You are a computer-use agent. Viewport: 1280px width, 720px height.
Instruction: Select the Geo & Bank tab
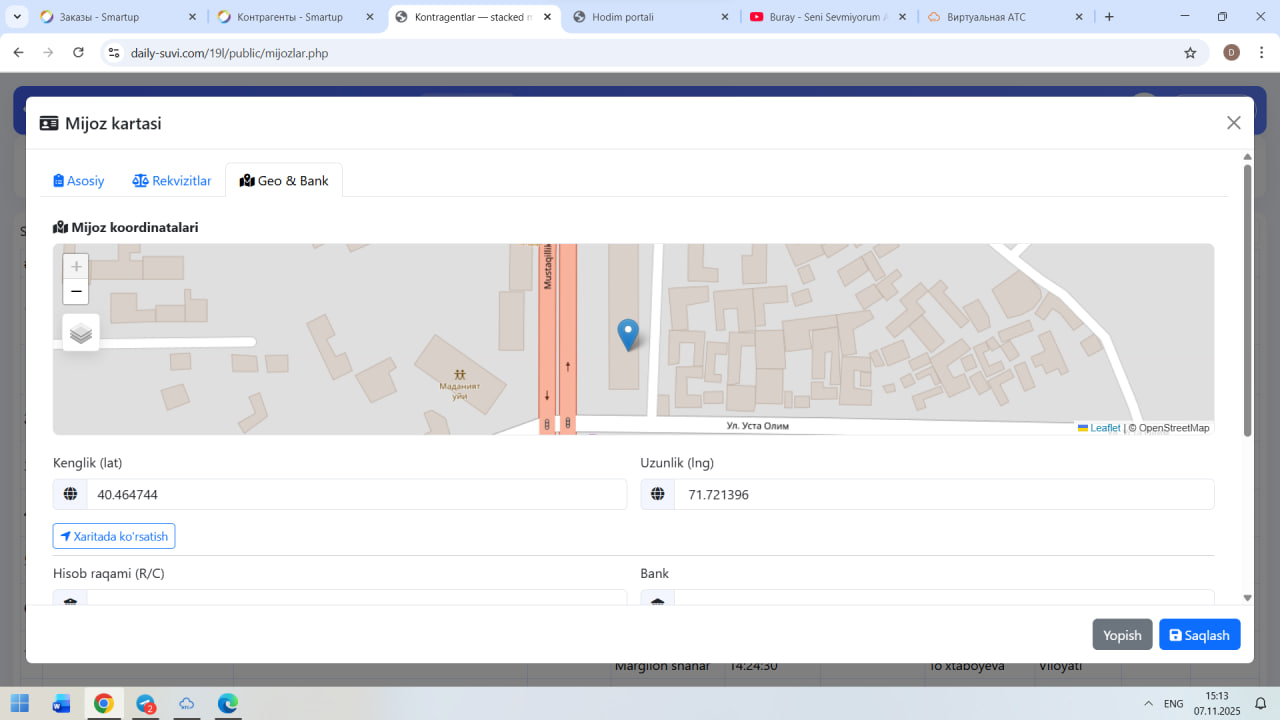(x=284, y=181)
